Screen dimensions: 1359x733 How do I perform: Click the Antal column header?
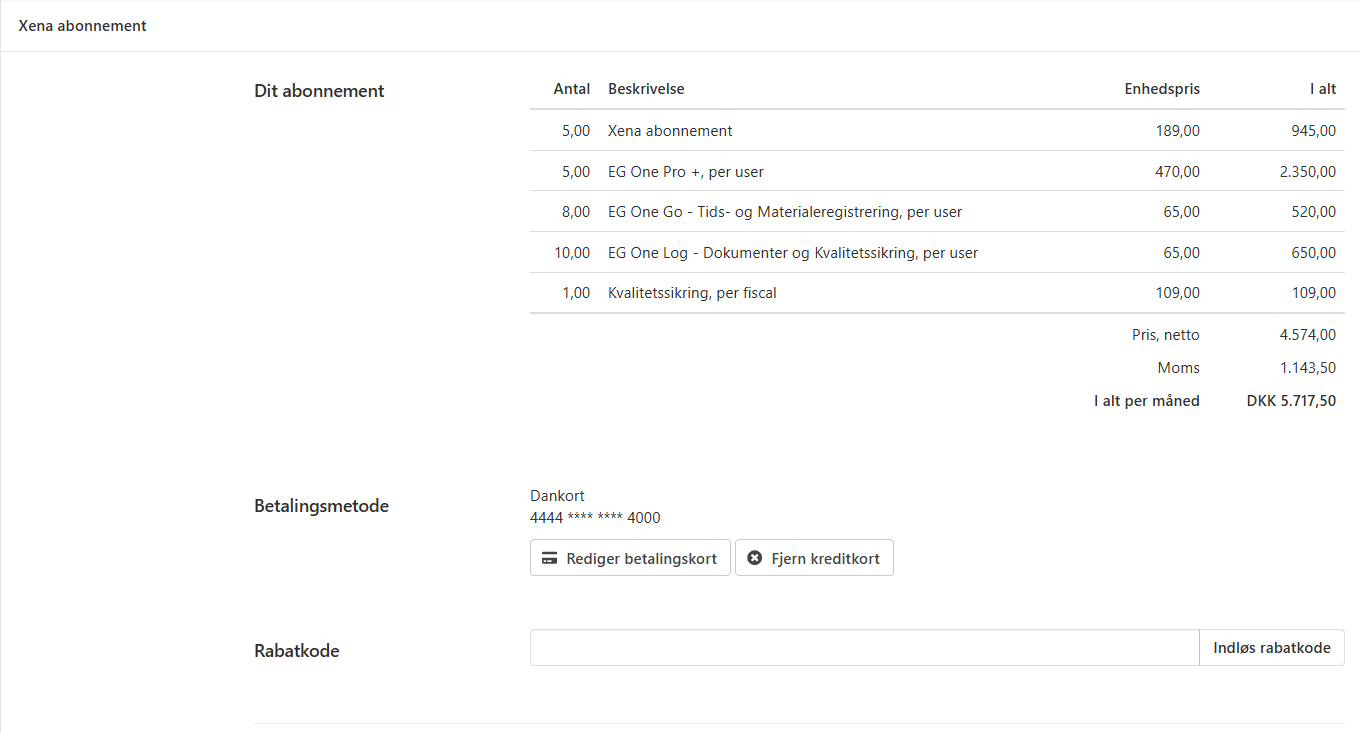tap(571, 89)
